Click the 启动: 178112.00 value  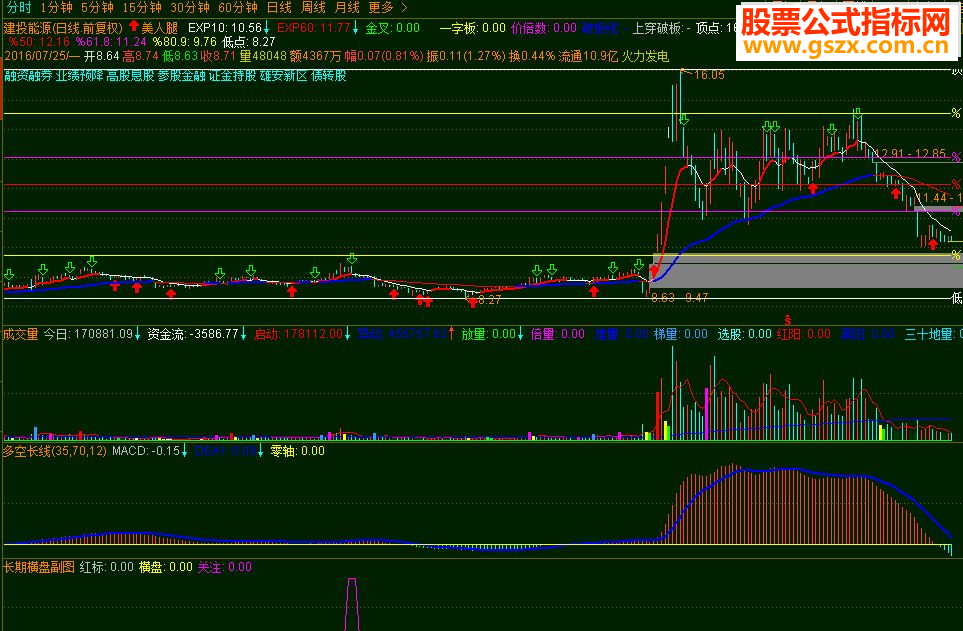point(298,334)
